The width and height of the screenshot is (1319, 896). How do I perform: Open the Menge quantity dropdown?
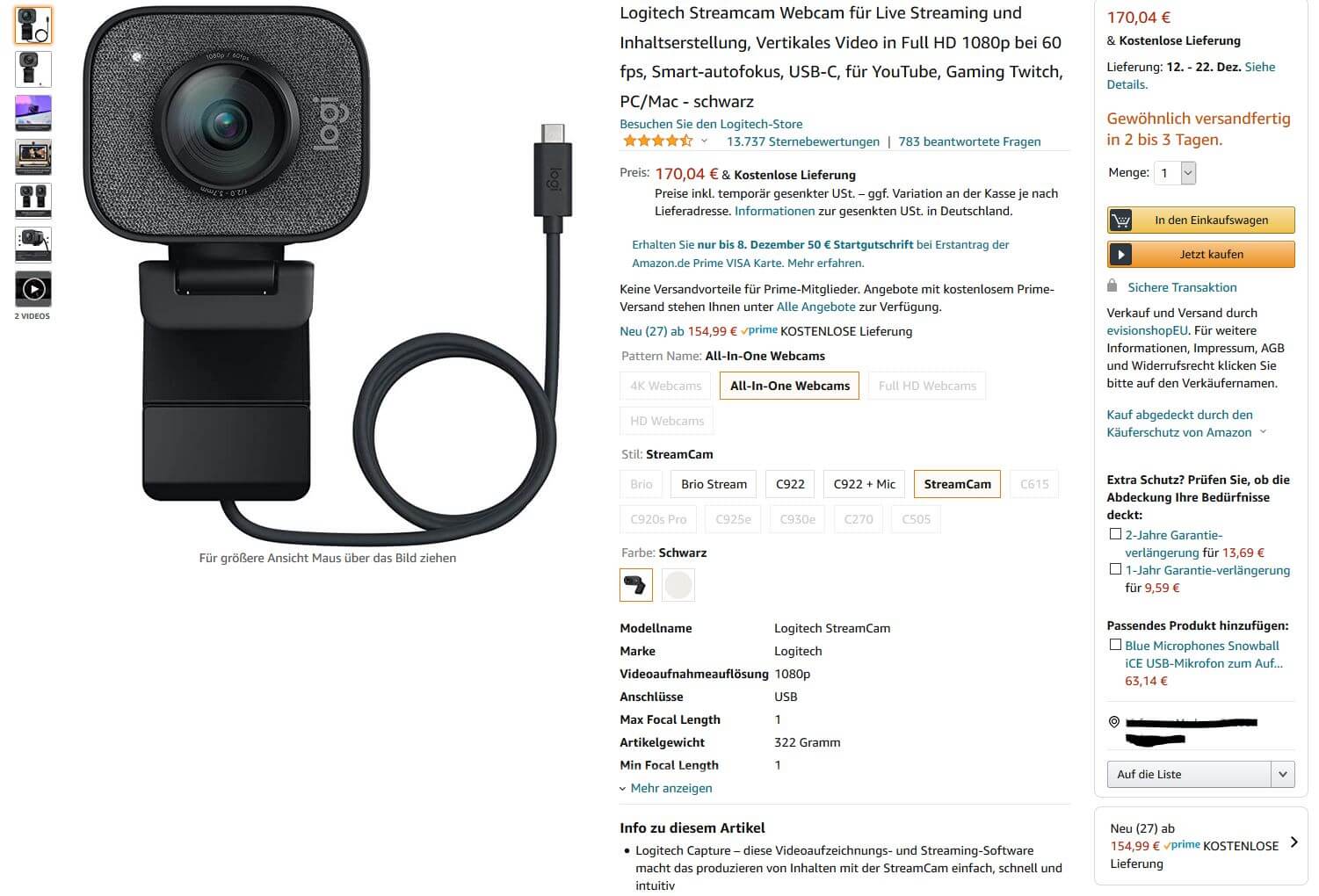tap(1176, 173)
